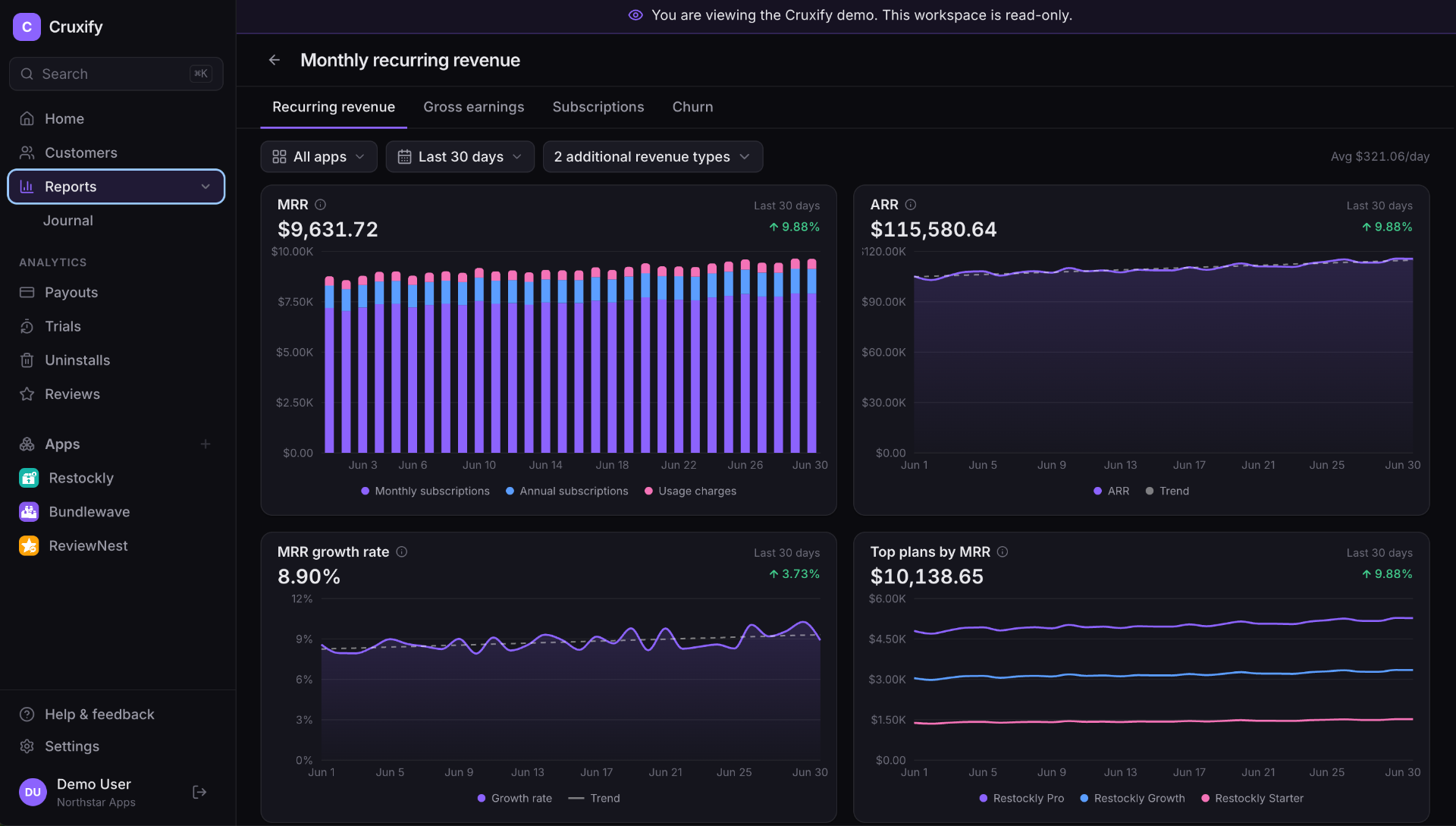Image resolution: width=1456 pixels, height=826 pixels.
Task: Collapse the Reports chevron in sidebar
Action: click(206, 187)
